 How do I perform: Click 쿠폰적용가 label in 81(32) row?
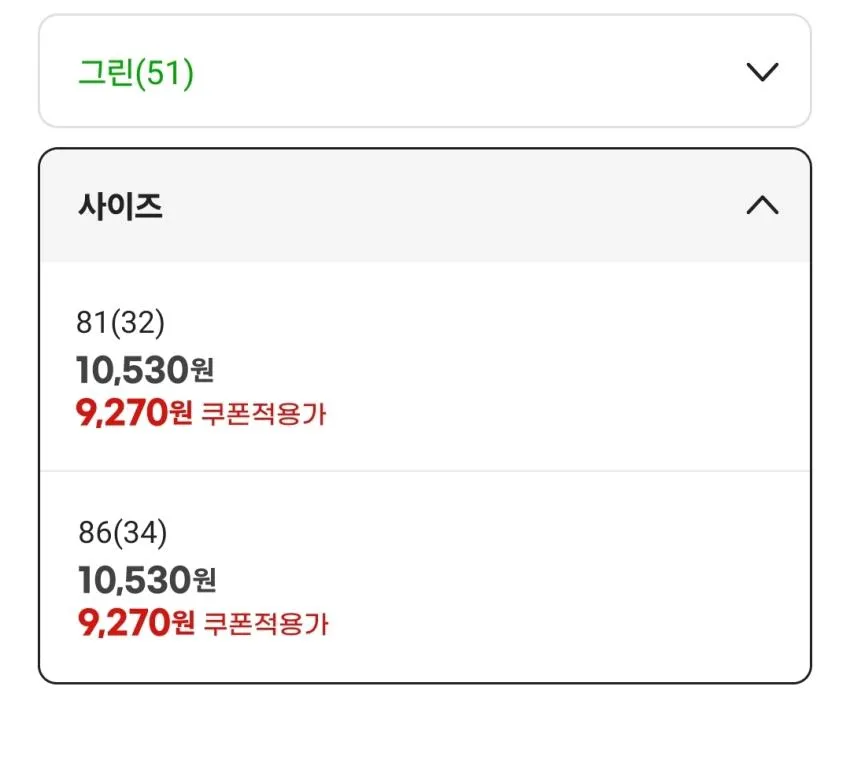point(264,414)
